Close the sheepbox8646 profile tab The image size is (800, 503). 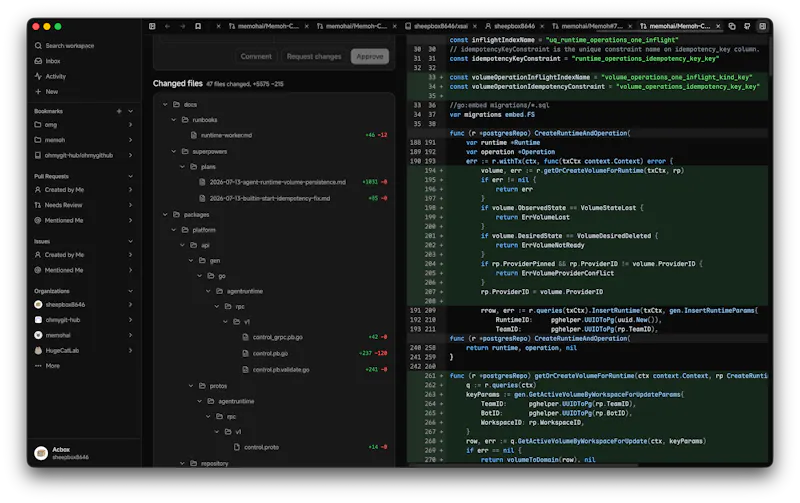(x=542, y=26)
